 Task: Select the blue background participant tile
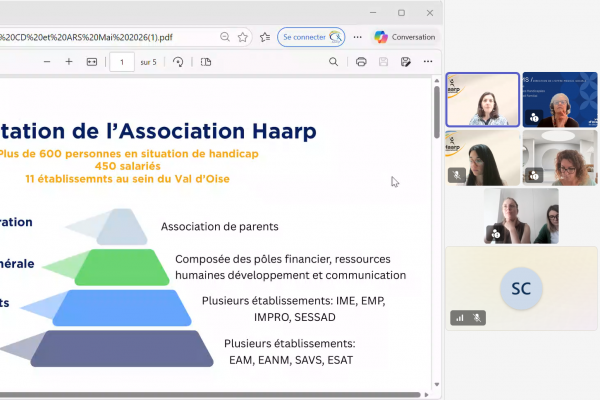pos(560,100)
